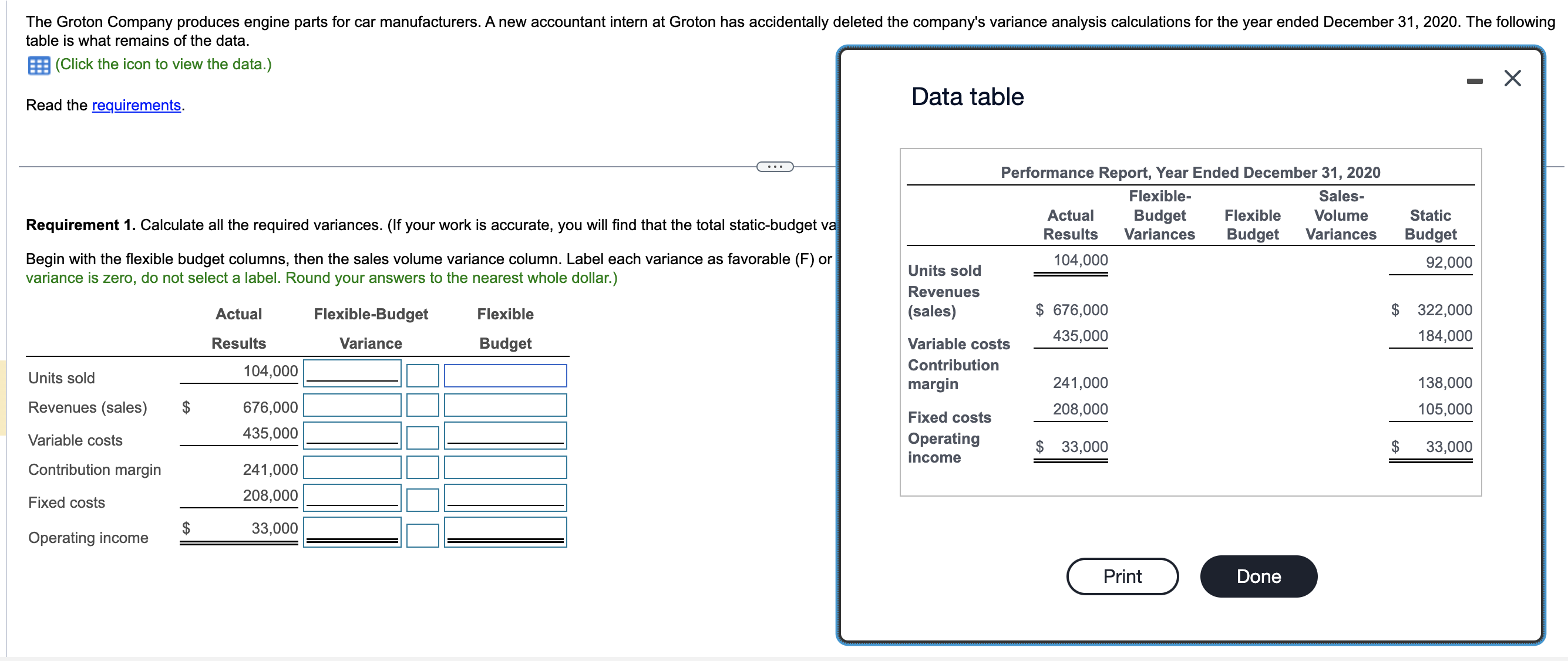
Task: Click the Contribution margin flexible budget field
Action: tap(504, 466)
